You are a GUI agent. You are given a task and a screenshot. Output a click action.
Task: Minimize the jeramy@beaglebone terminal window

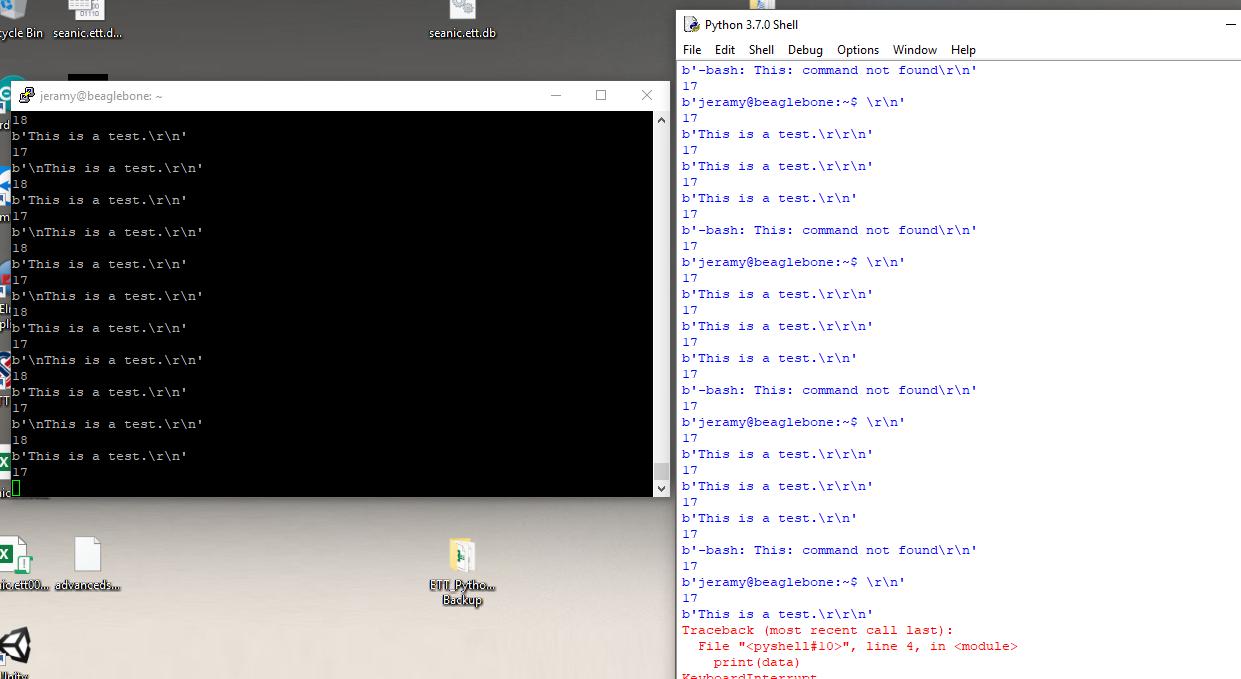(x=556, y=96)
